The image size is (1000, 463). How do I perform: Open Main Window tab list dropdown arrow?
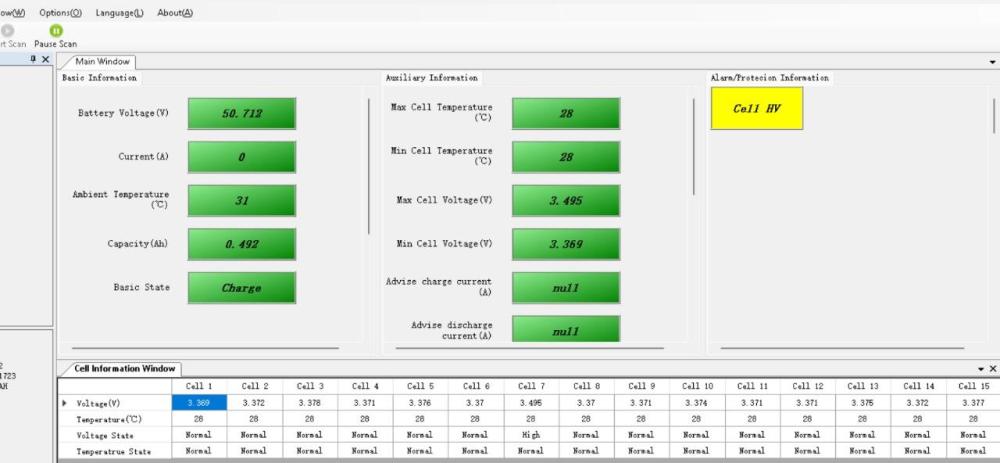point(992,62)
